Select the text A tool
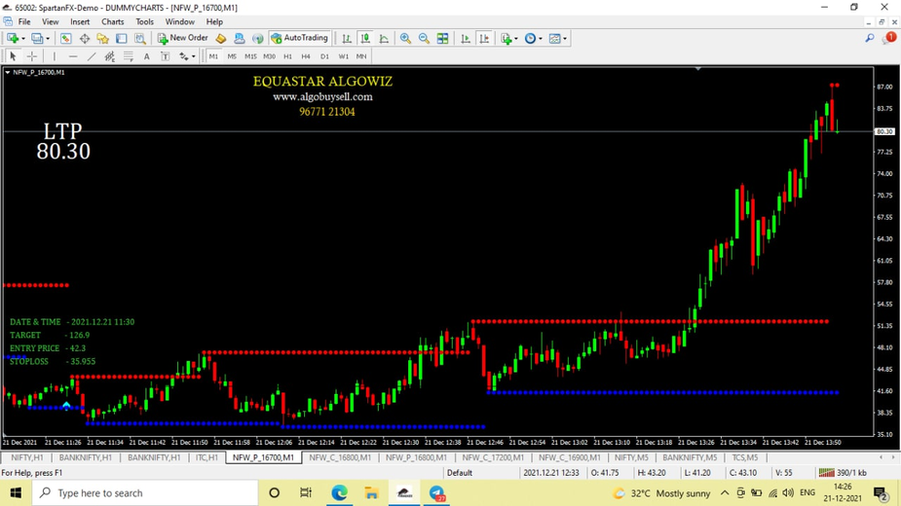The image size is (901, 506). pyautogui.click(x=147, y=56)
